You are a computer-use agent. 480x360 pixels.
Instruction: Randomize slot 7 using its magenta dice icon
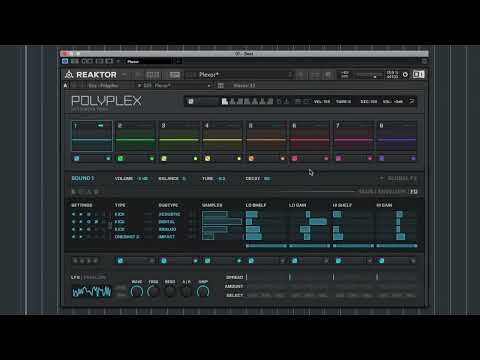(x=338, y=158)
